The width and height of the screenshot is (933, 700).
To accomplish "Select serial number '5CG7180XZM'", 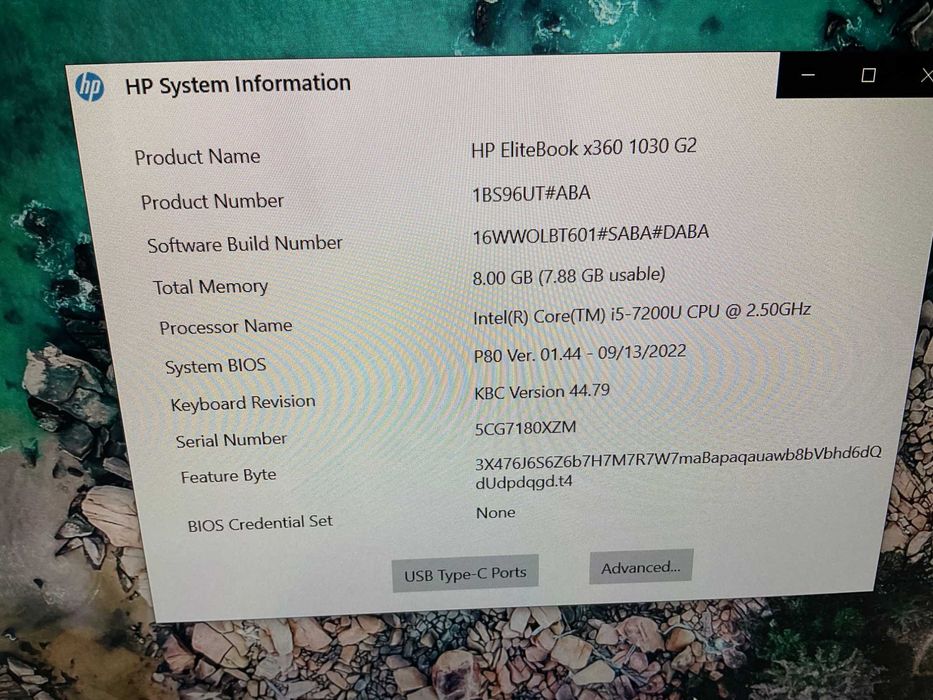I will (x=525, y=429).
